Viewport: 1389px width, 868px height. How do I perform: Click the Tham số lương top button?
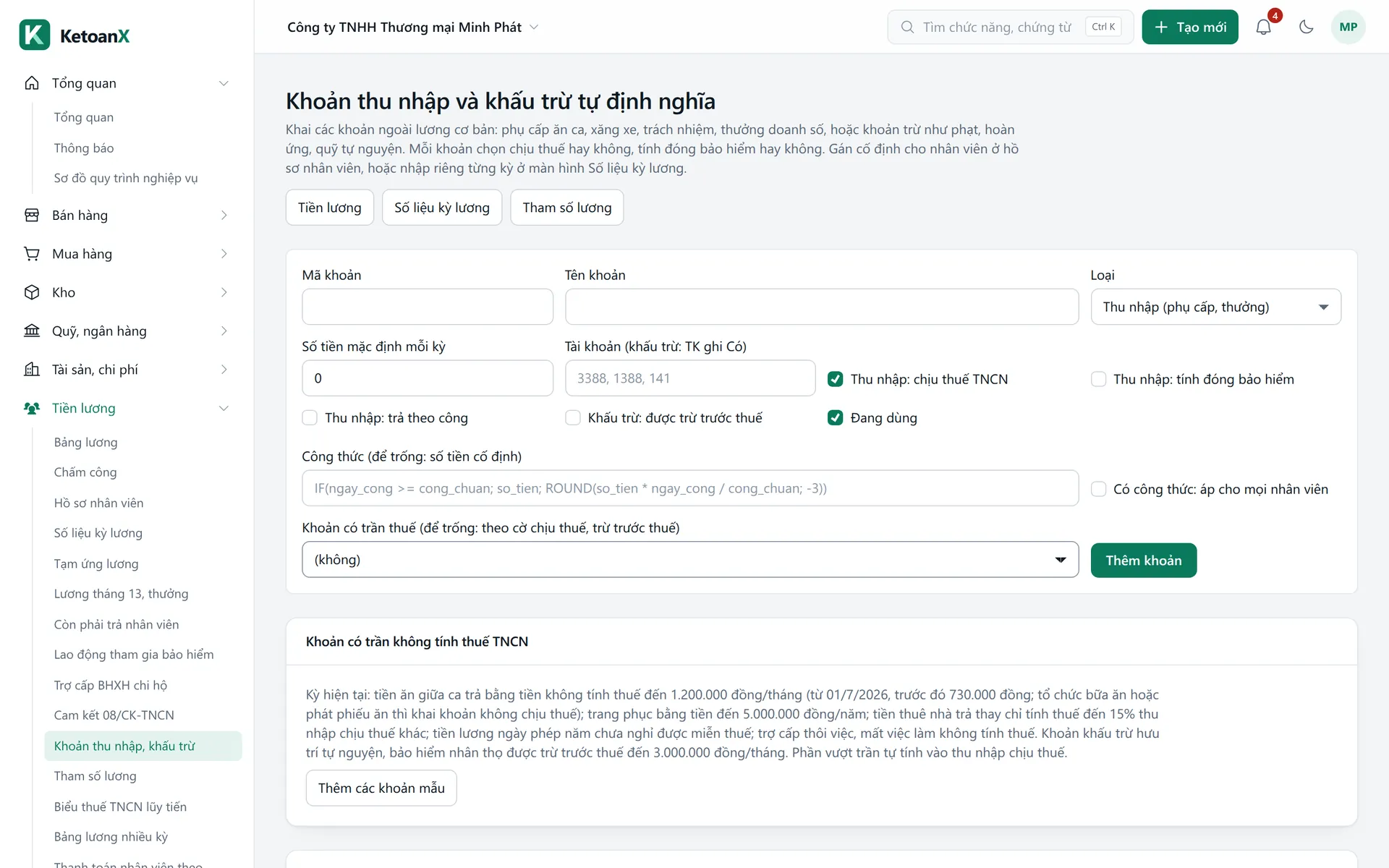pos(567,208)
